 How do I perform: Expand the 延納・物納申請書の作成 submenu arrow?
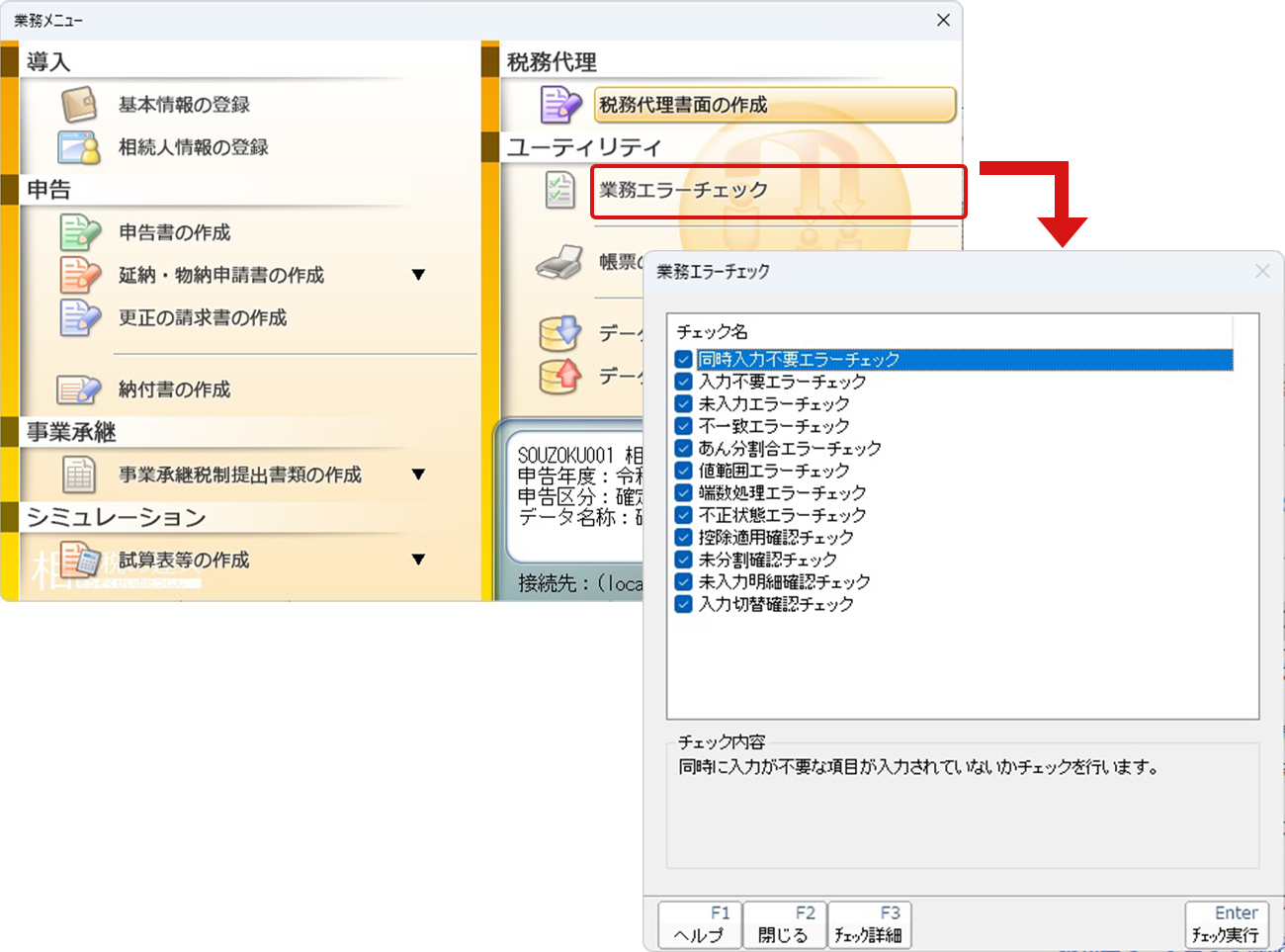418,275
